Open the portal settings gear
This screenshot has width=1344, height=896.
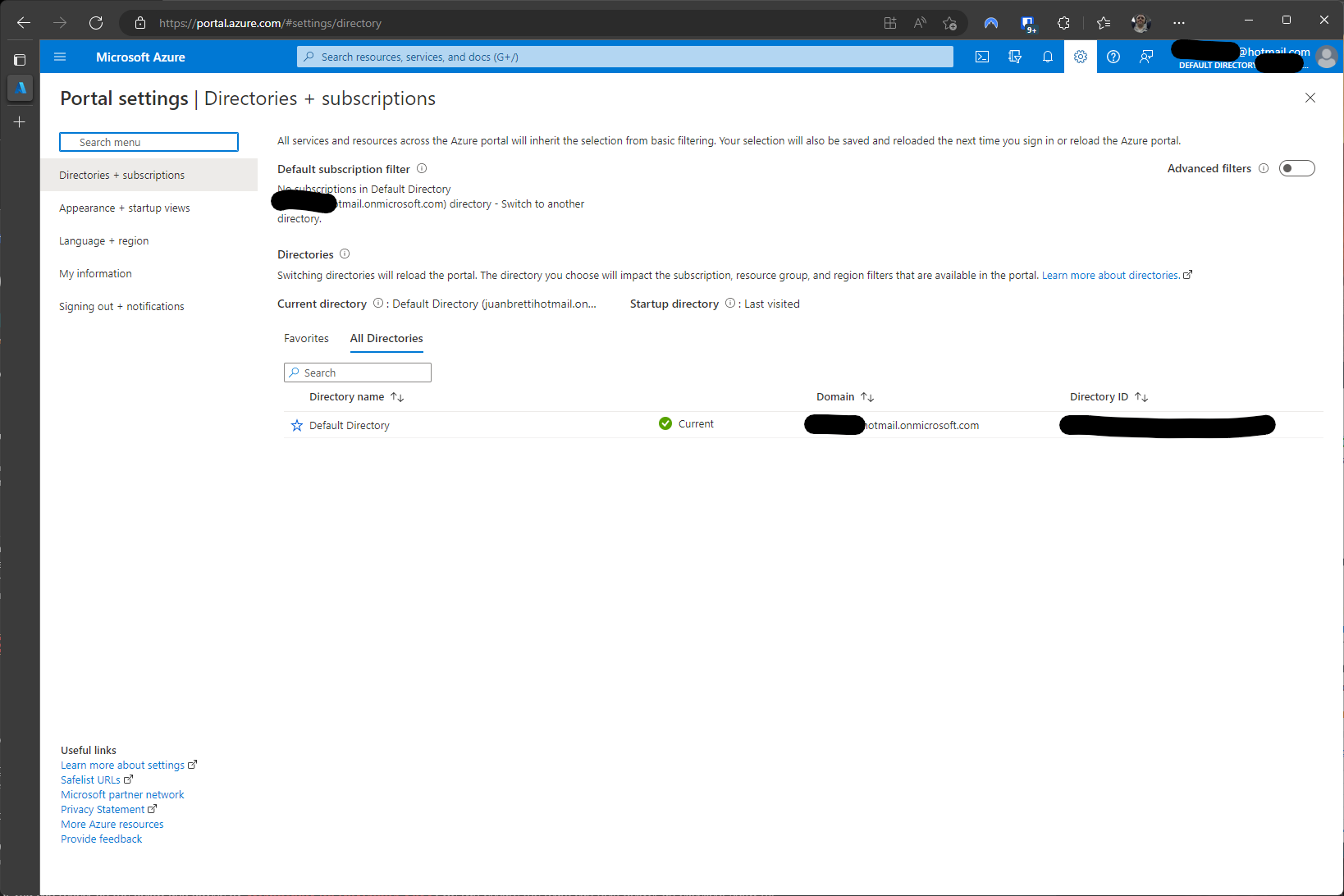pyautogui.click(x=1081, y=57)
